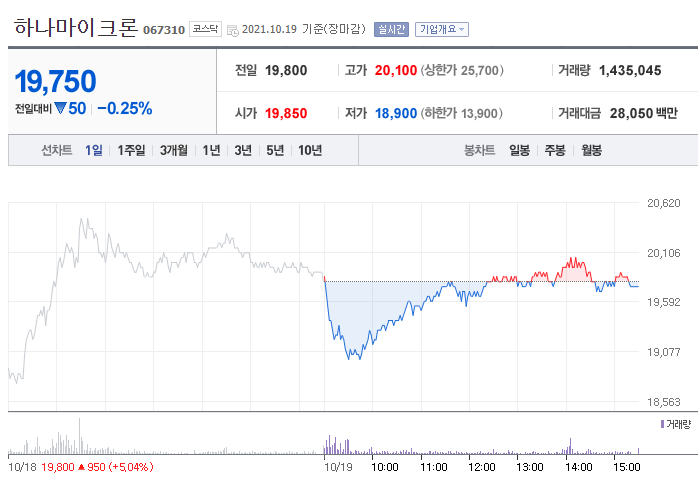Image resolution: width=698 pixels, height=484 pixels.
Task: Click the down triangle icon beside 50
Action: point(60,108)
